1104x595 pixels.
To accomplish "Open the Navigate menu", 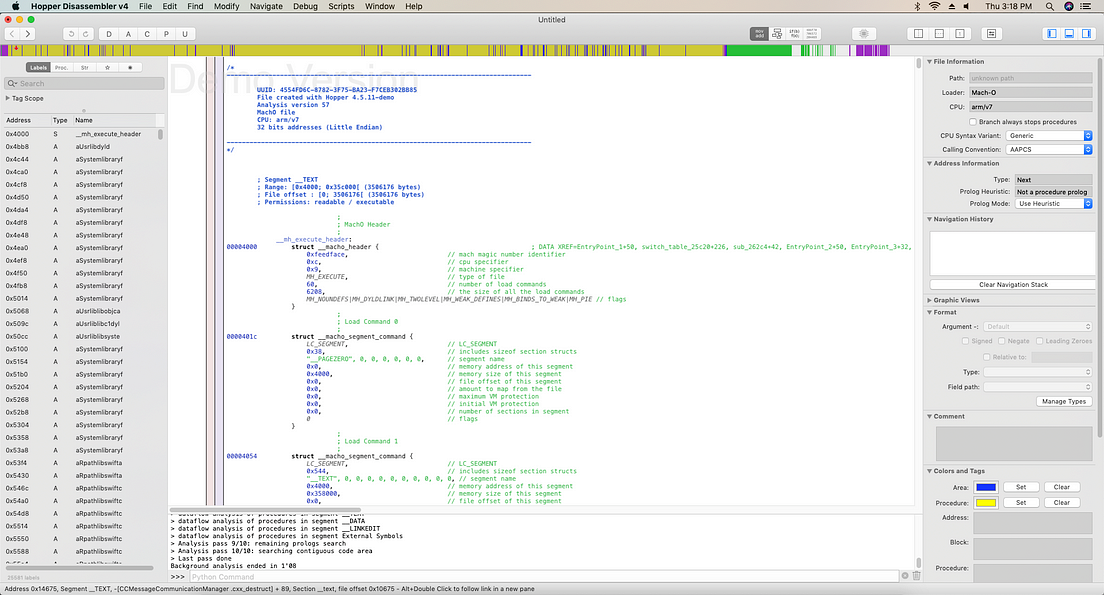I will tap(266, 6).
